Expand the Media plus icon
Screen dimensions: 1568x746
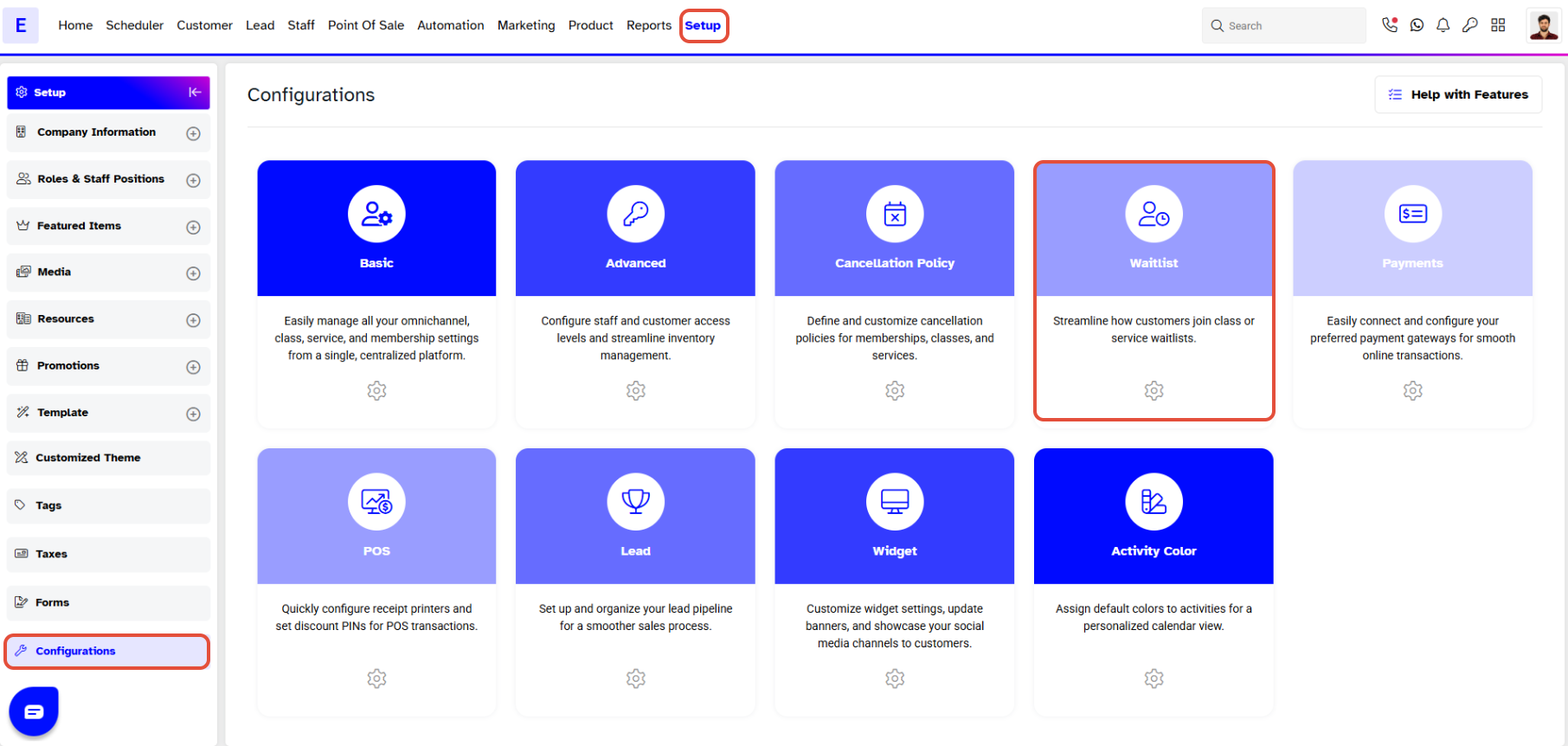193,273
